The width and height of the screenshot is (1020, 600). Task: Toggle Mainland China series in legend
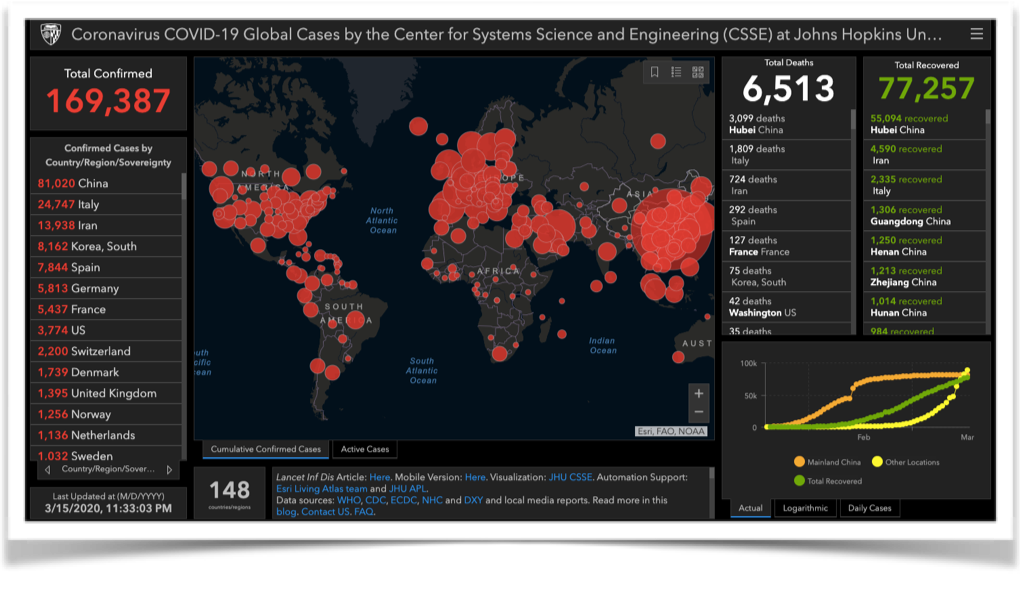point(827,462)
